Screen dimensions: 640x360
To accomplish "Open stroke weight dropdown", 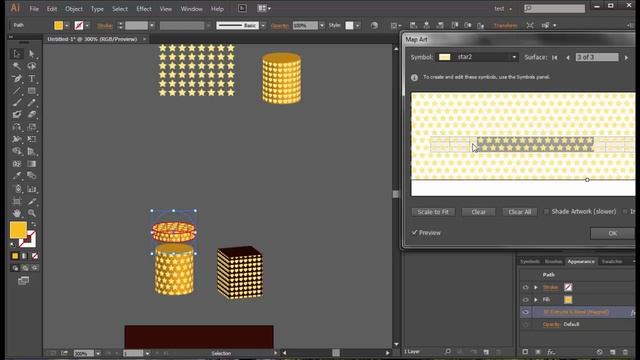I will click(x=152, y=25).
